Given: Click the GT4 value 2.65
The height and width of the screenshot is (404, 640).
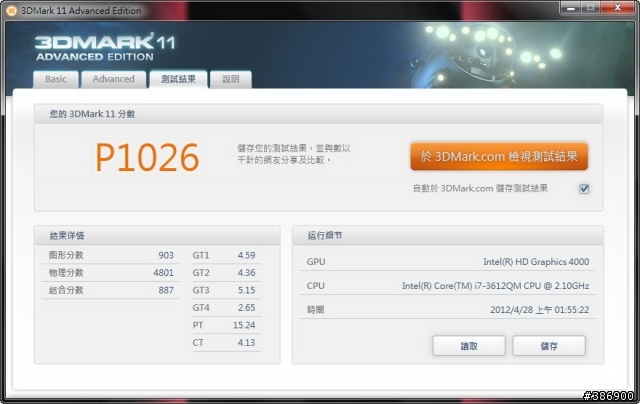Looking at the screenshot, I should [x=246, y=308].
